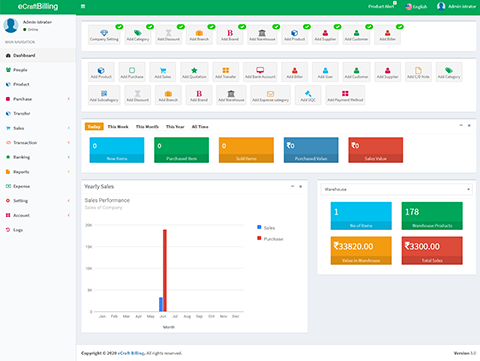The height and width of the screenshot is (361, 480).
Task: Open the Add Quotation star shortcut
Action: click(194, 72)
